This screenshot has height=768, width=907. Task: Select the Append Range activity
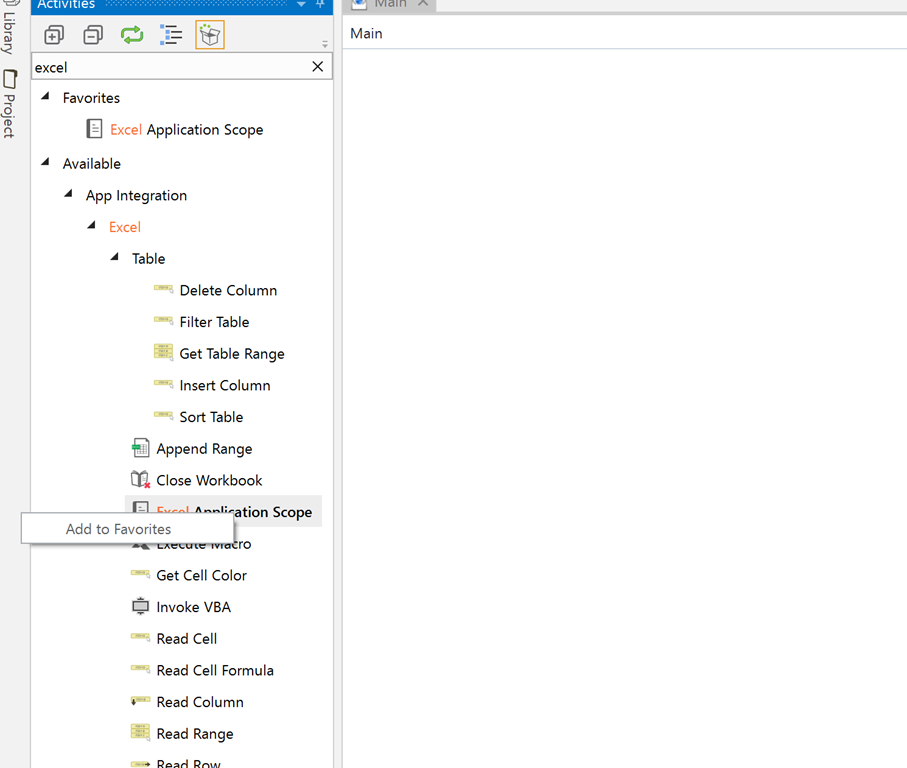click(x=191, y=449)
